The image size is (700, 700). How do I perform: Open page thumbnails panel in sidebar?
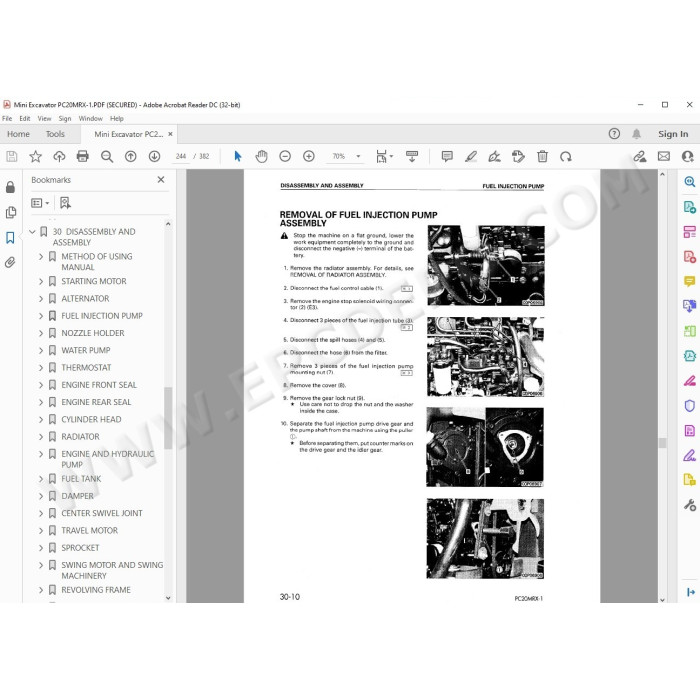click(x=11, y=212)
